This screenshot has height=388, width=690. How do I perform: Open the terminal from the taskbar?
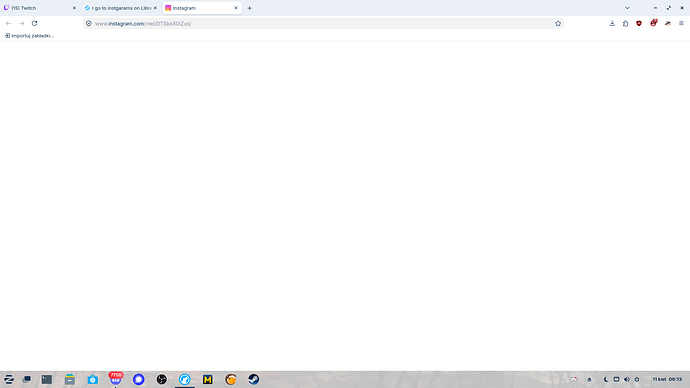click(x=47, y=379)
